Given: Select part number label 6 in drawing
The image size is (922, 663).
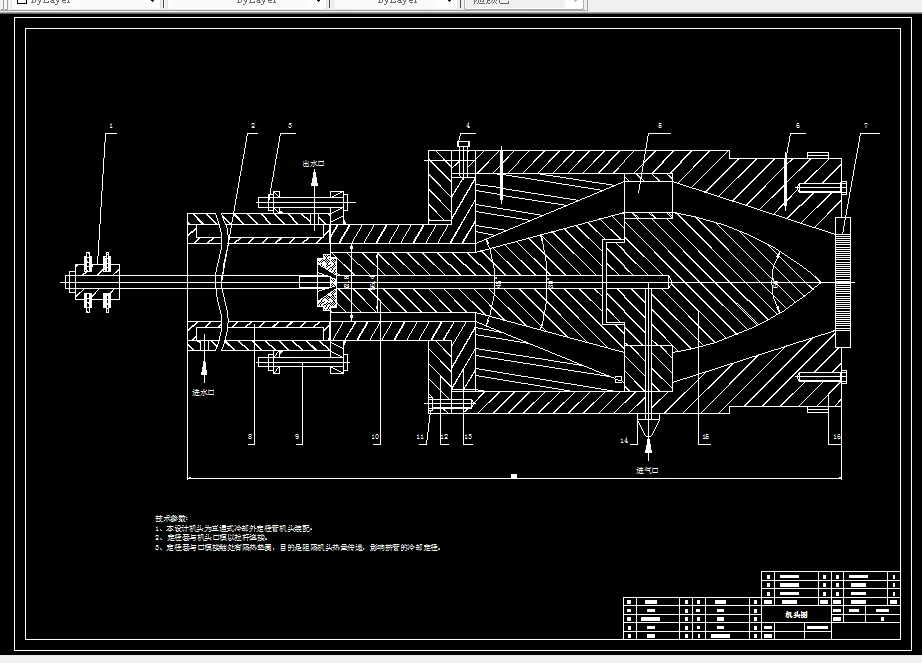Looking at the screenshot, I should pyautogui.click(x=798, y=126).
